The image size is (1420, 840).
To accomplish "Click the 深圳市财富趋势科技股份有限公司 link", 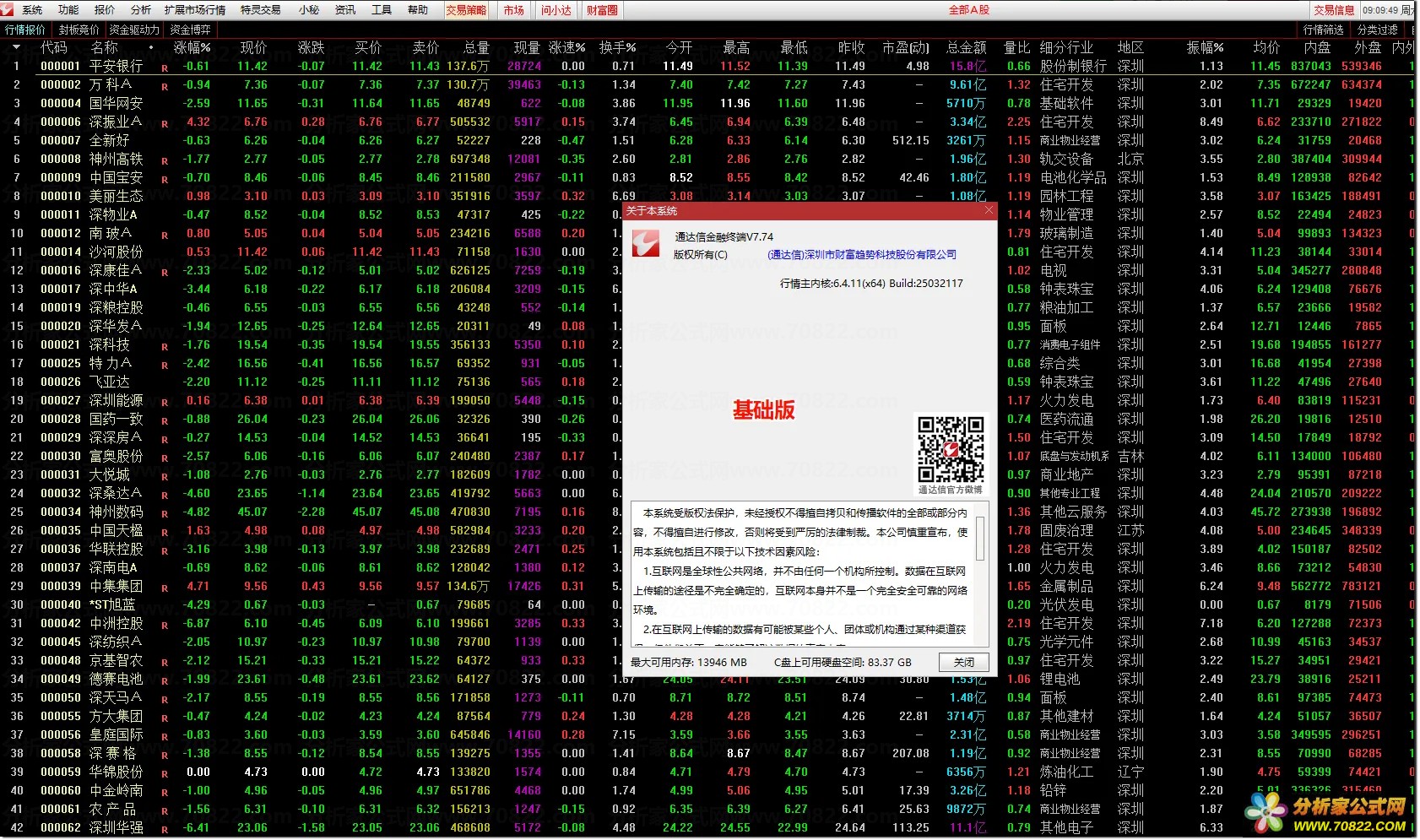I will (x=862, y=255).
